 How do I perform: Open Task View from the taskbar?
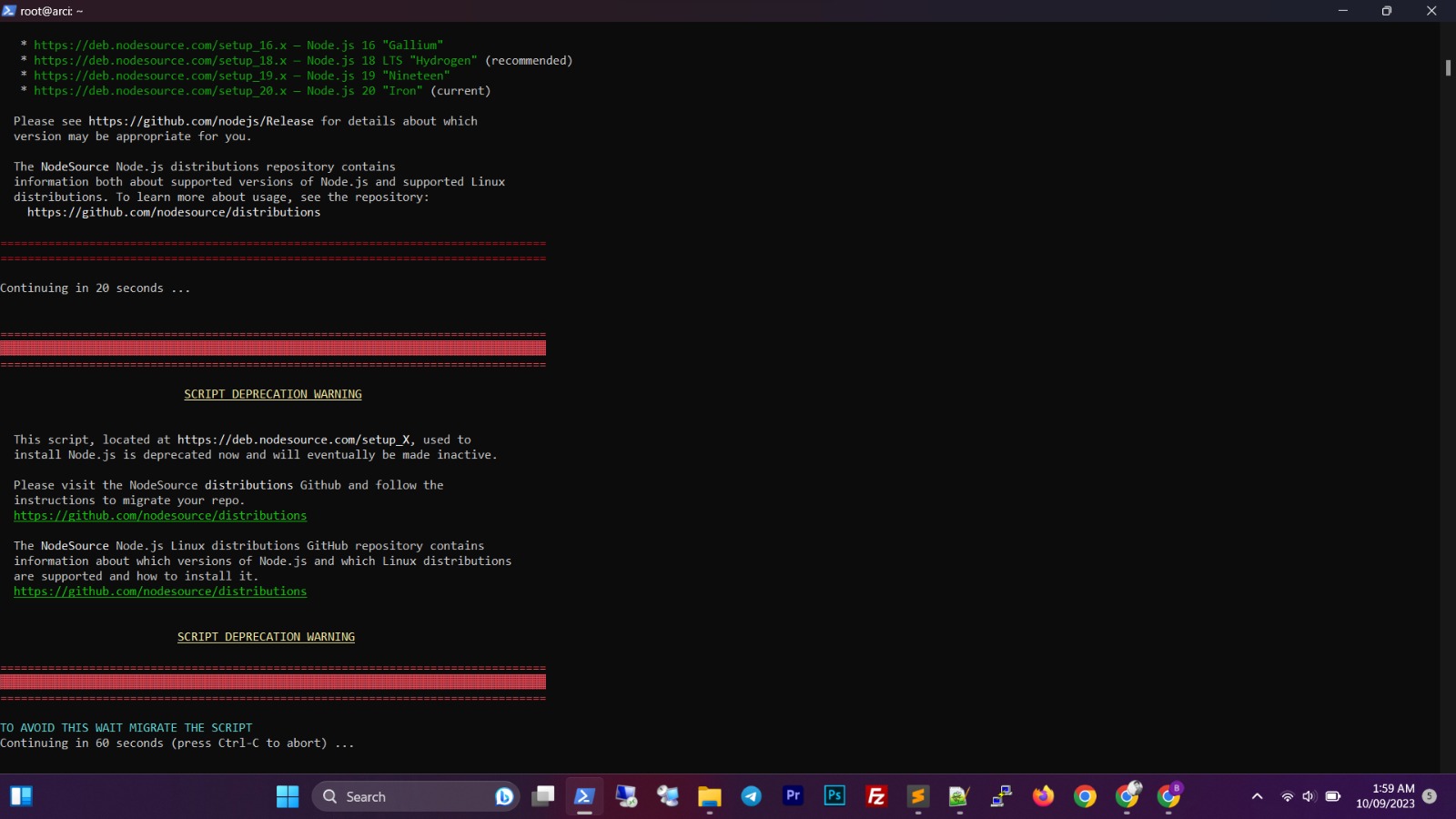pyautogui.click(x=543, y=796)
